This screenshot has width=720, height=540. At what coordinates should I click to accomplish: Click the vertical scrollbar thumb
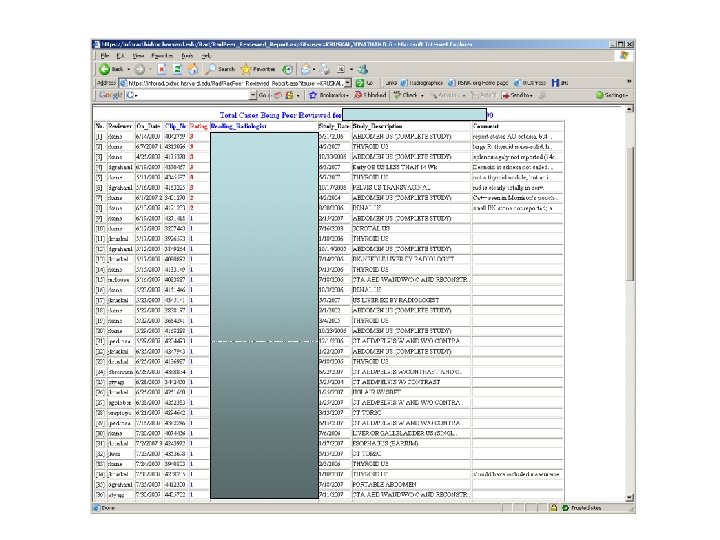click(629, 213)
